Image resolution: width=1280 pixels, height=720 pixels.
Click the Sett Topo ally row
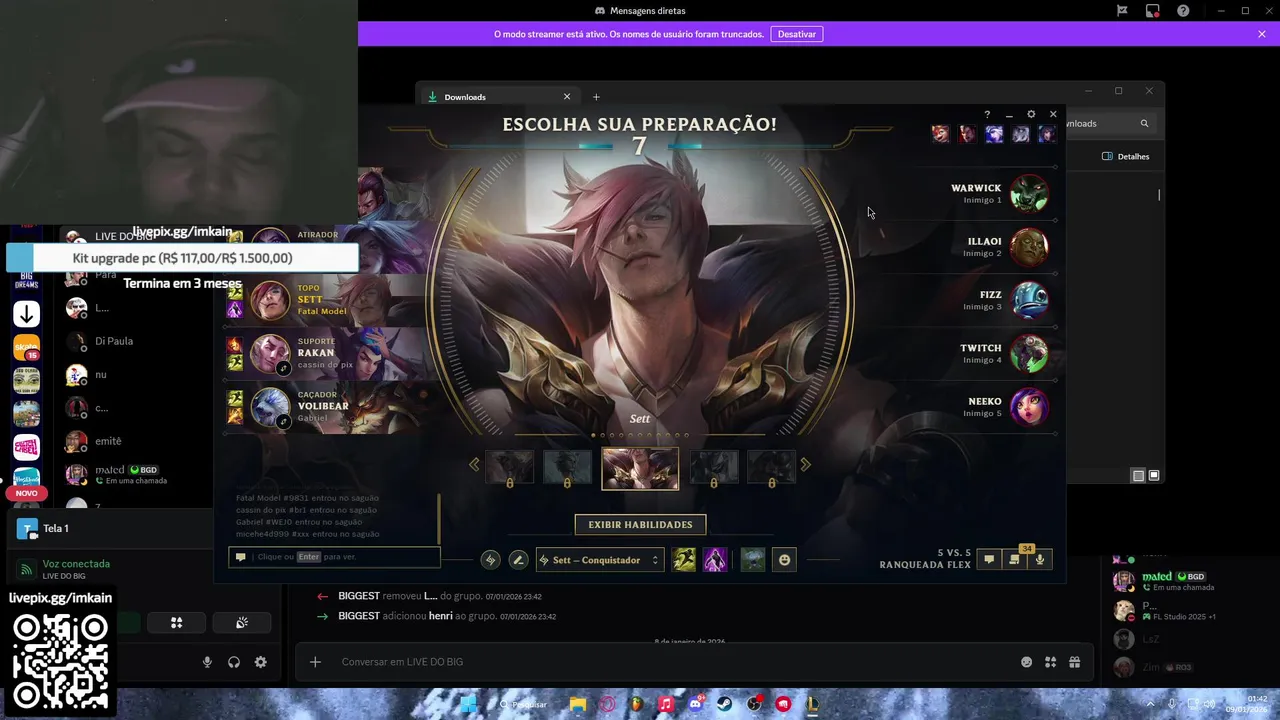[330, 300]
